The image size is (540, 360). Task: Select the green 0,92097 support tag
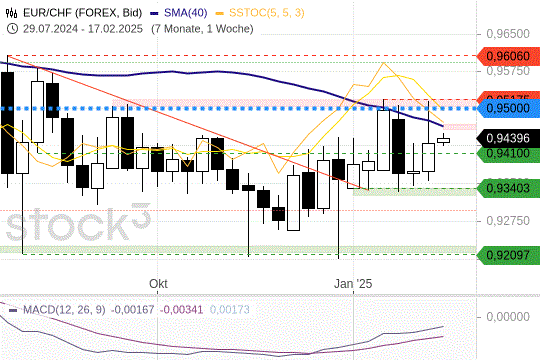tap(508, 255)
